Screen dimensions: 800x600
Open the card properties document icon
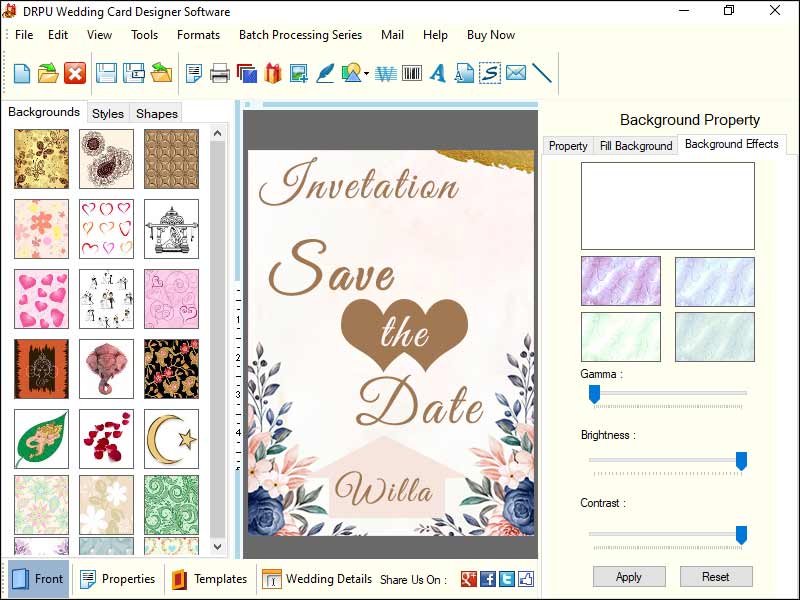(194, 73)
